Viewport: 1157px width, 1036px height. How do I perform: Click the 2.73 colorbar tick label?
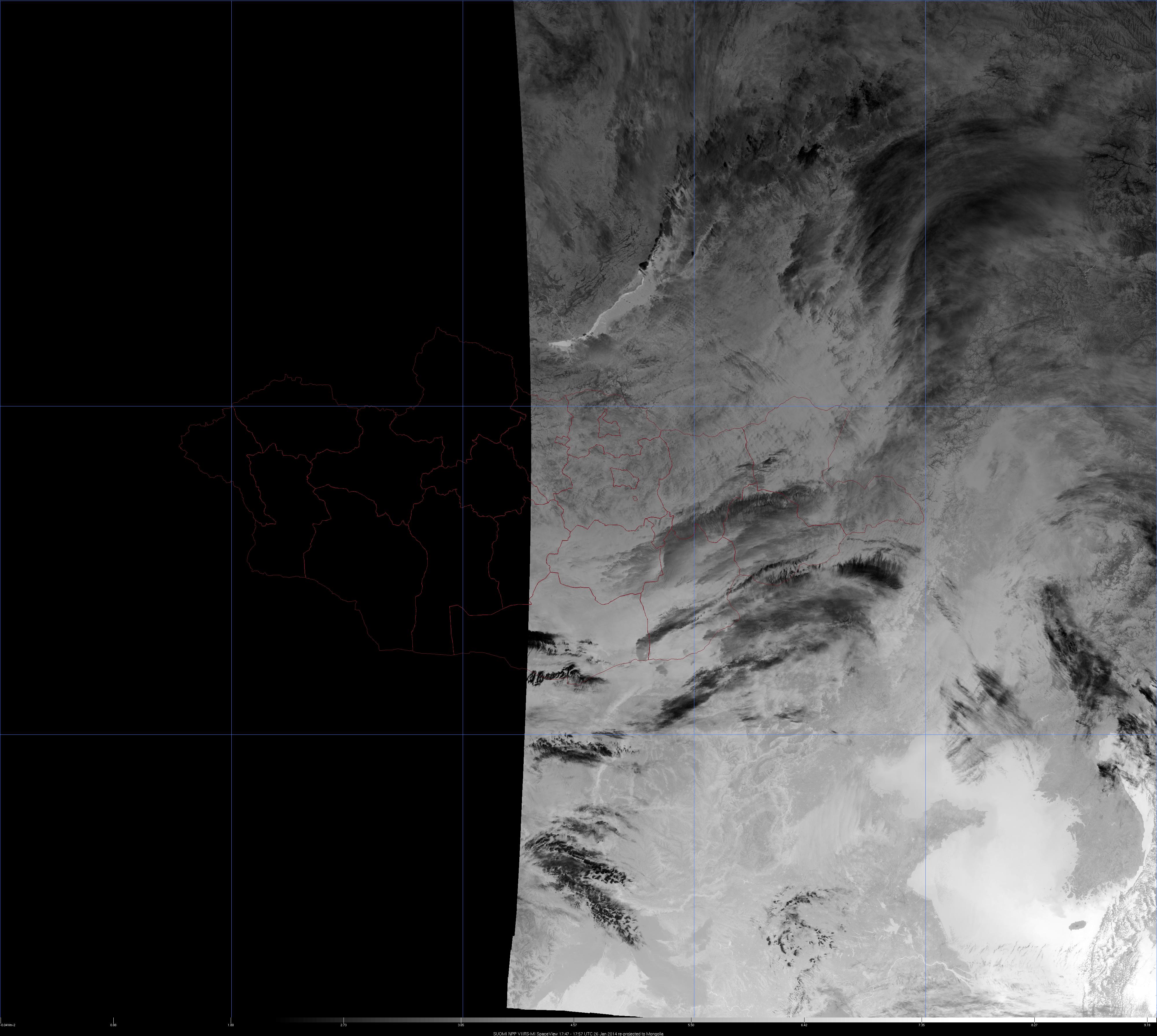(343, 1025)
